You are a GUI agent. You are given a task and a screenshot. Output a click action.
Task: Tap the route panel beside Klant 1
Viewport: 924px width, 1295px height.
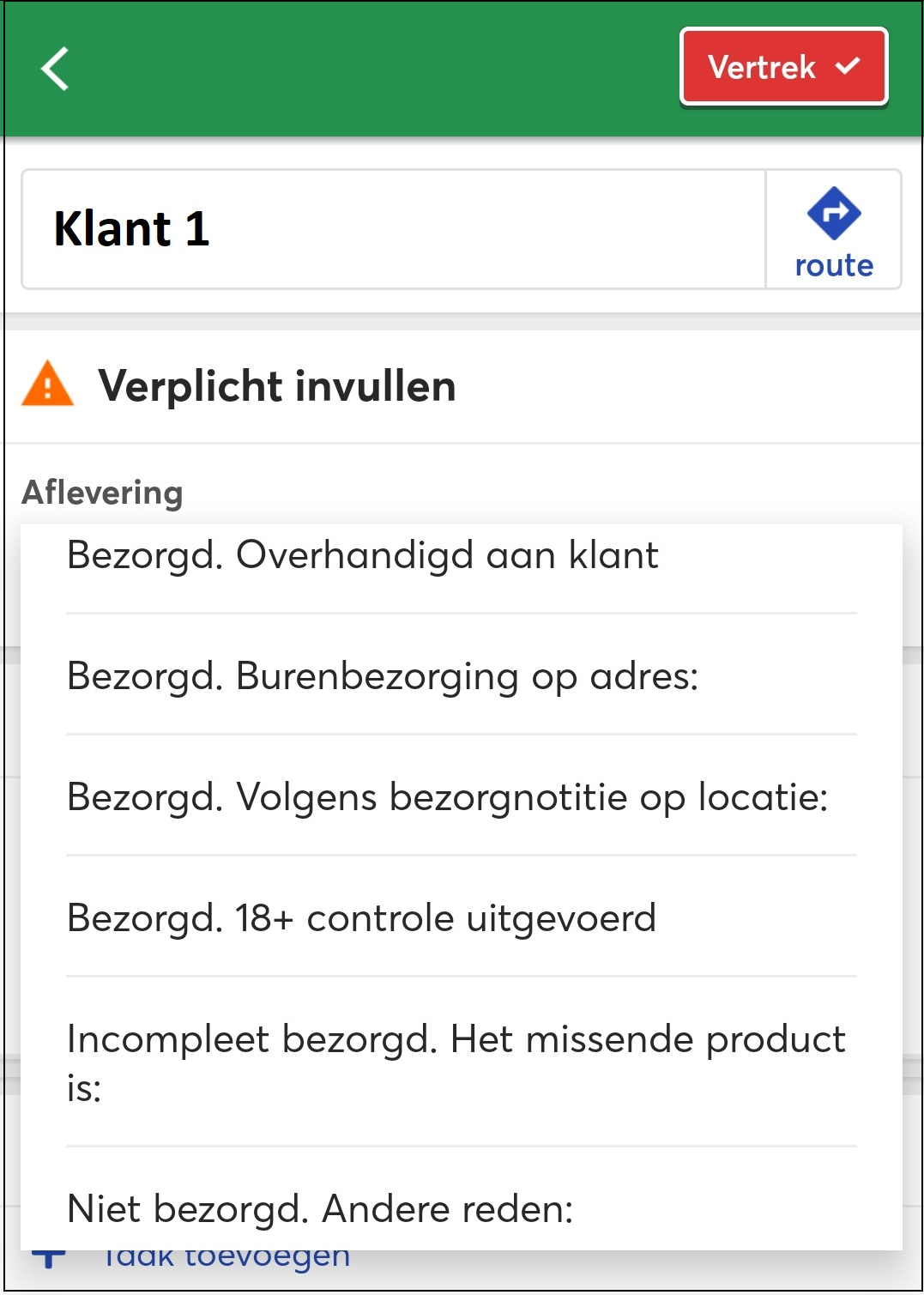point(833,229)
